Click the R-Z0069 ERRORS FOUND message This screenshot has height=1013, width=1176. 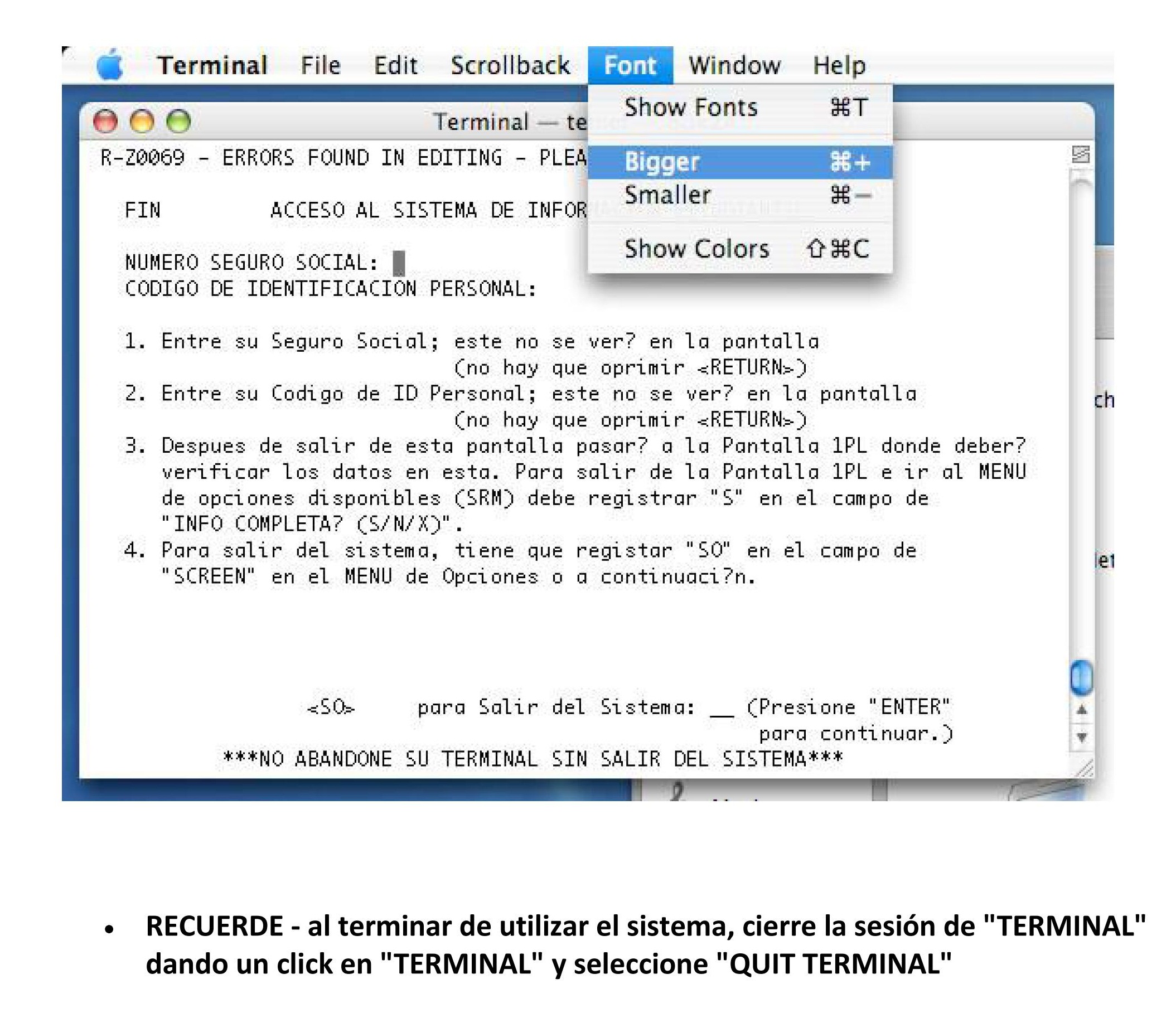(344, 158)
